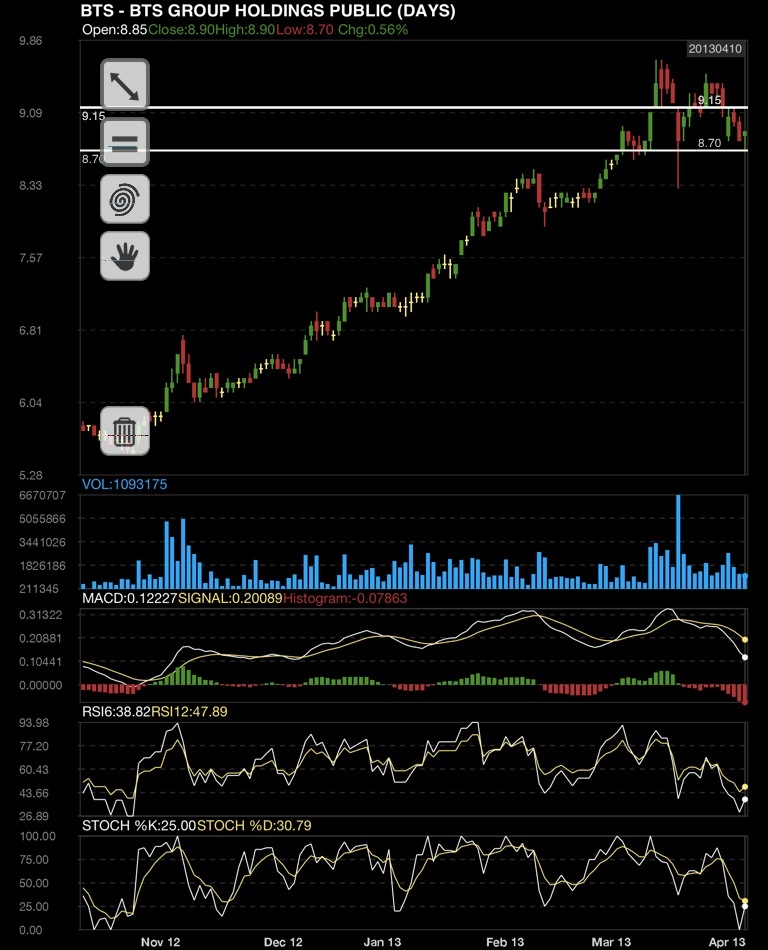Viewport: 768px width, 950px height.
Task: Click the 6670707 volume axis label
Action: 42,496
